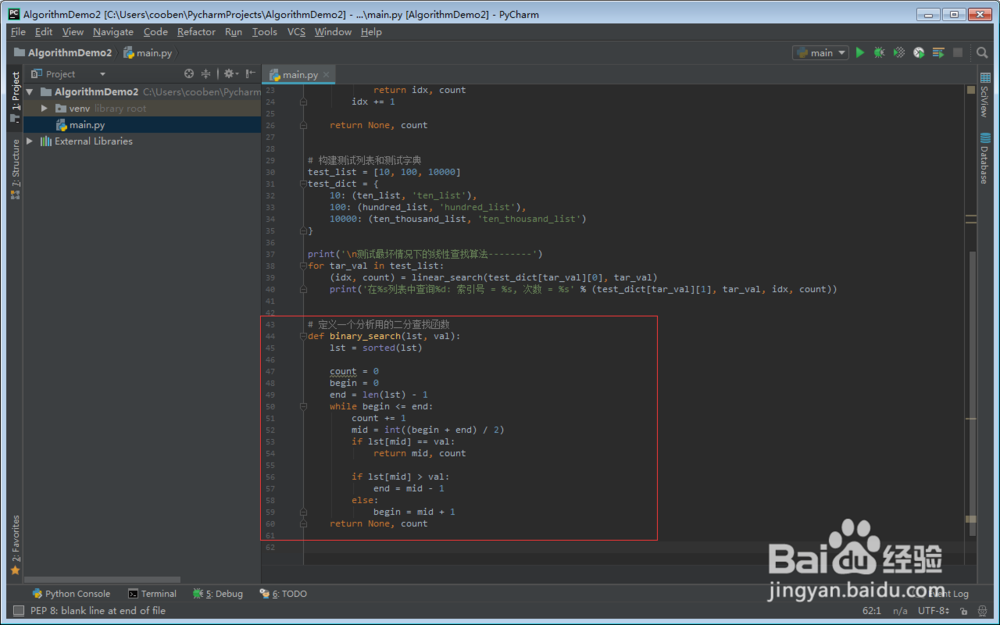This screenshot has width=1000, height=625.
Task: Select External Libraries in project tree
Action: [142, 141]
